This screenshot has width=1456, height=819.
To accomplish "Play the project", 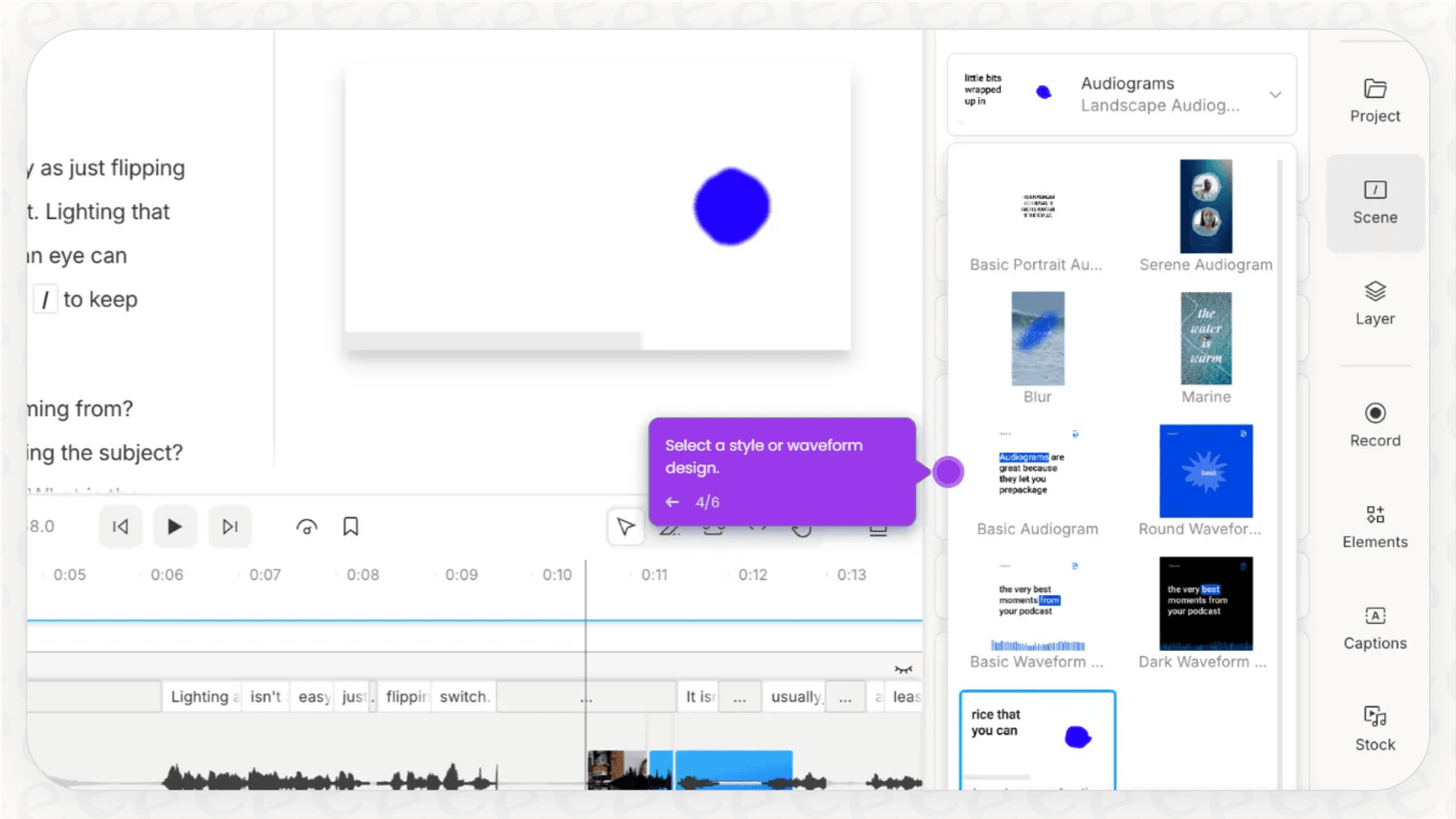I will 175,526.
